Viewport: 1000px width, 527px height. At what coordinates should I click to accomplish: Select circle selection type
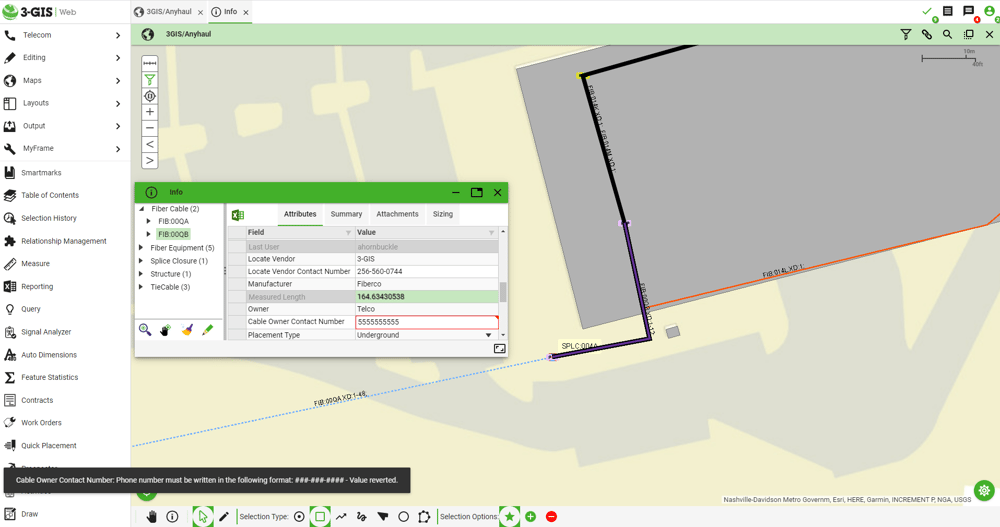pos(403,517)
